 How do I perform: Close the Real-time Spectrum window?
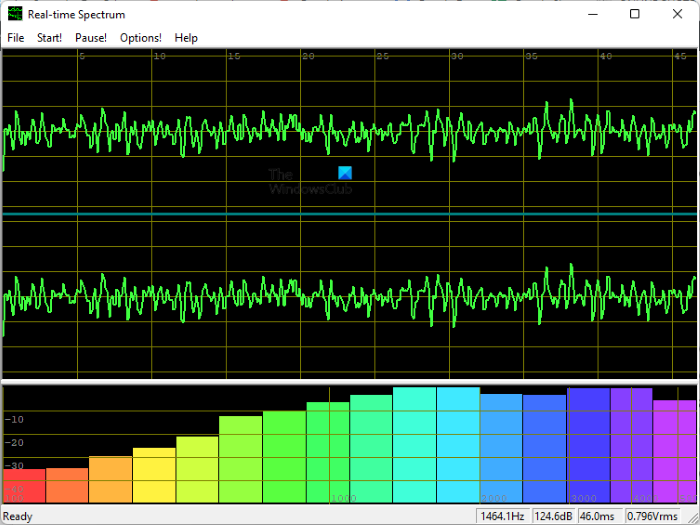(x=678, y=14)
